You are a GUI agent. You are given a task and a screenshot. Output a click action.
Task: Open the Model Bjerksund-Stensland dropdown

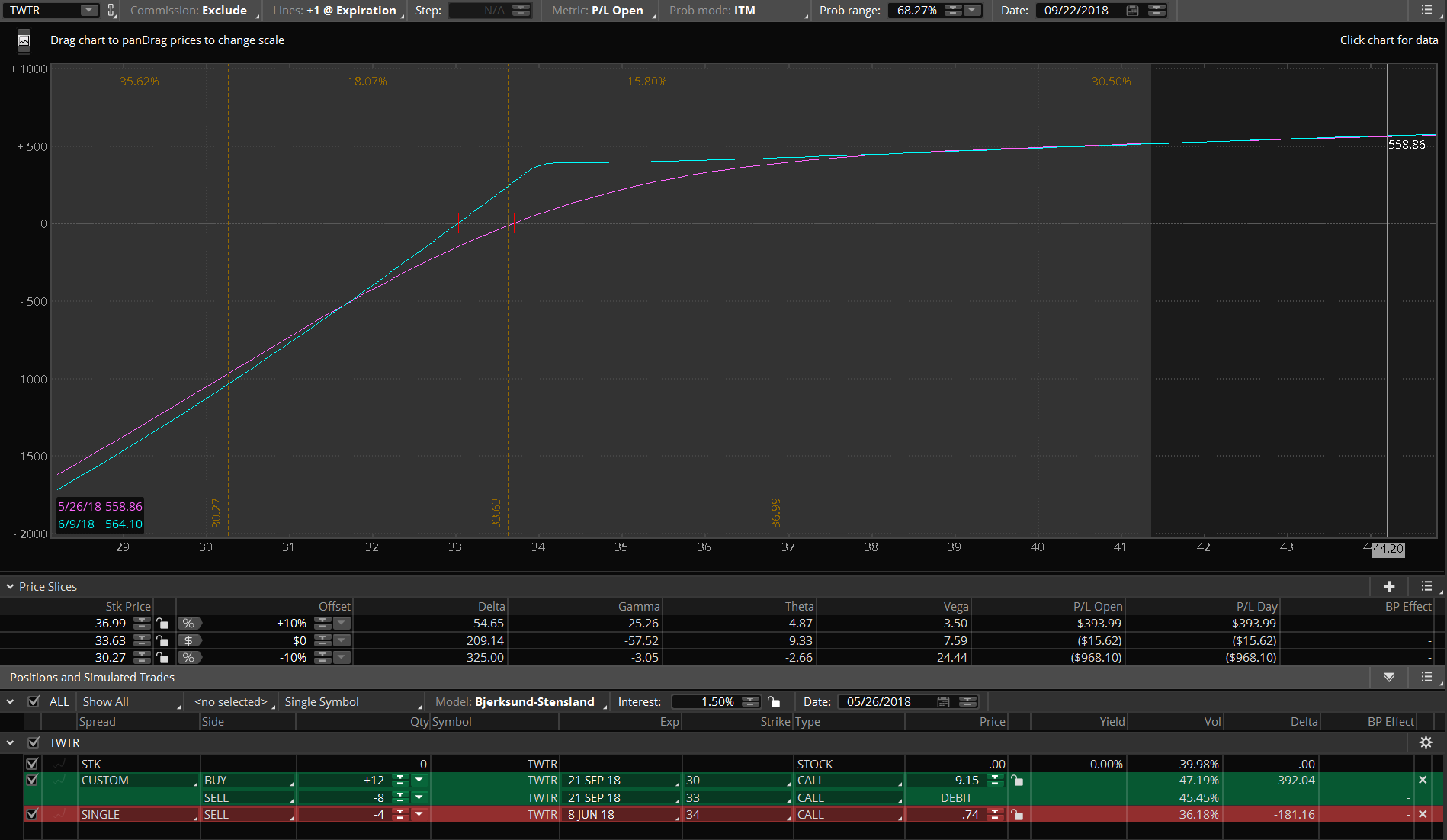(x=534, y=702)
